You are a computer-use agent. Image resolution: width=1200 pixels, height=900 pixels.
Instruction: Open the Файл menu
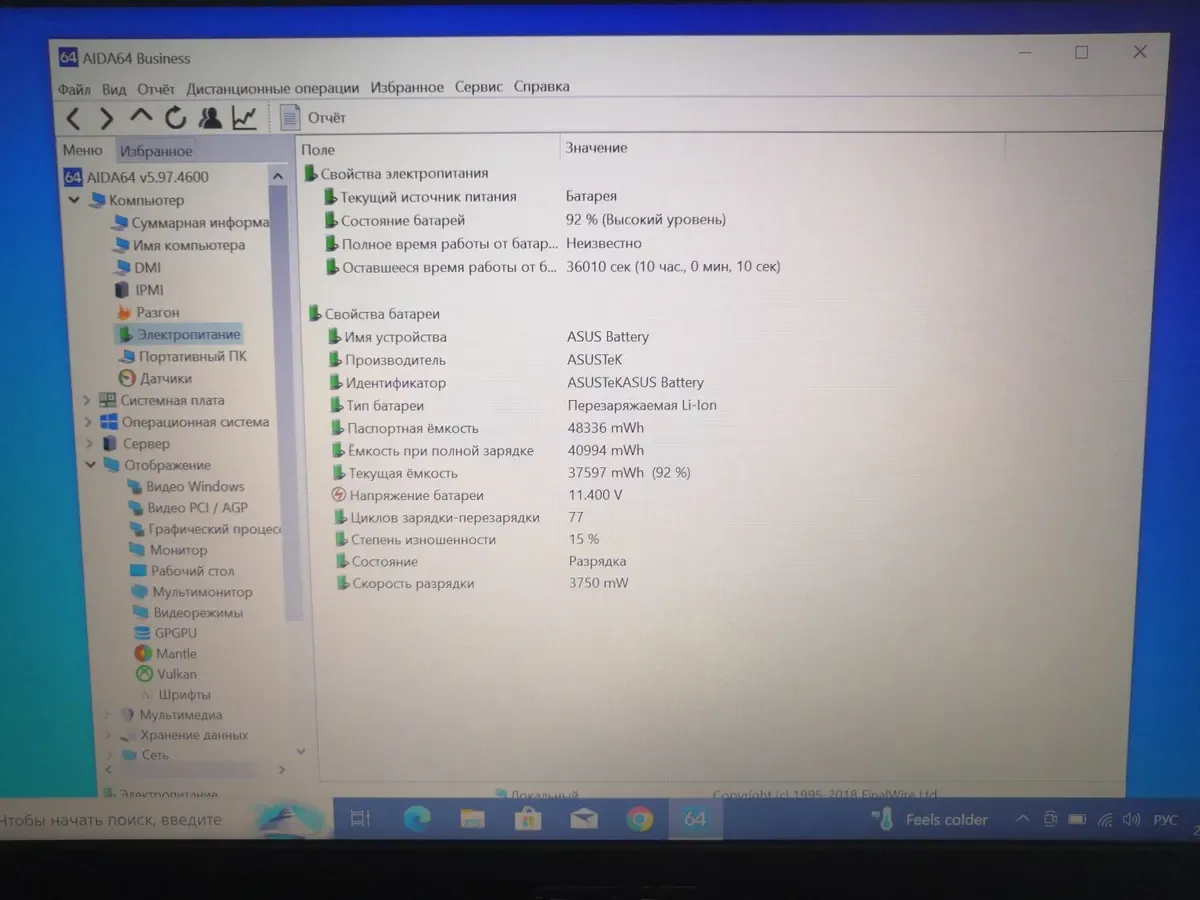pos(74,88)
